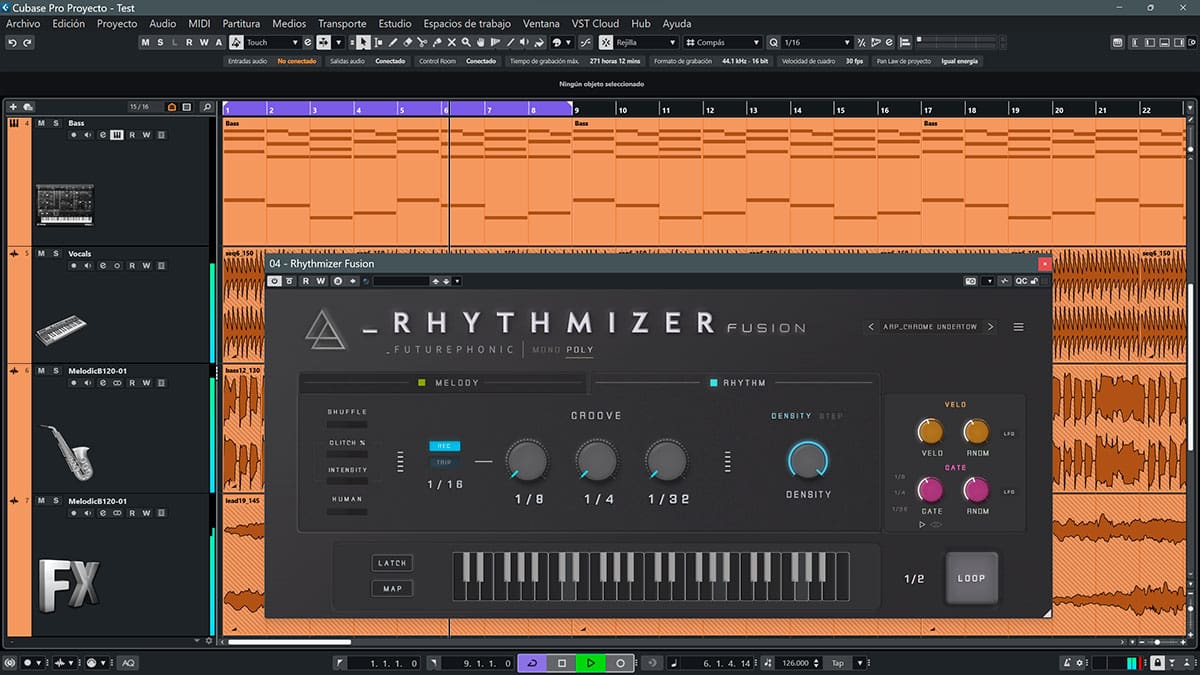Viewport: 1200px width, 675px height.
Task: Toggle global Solo state S in toolbar
Action: (x=160, y=42)
